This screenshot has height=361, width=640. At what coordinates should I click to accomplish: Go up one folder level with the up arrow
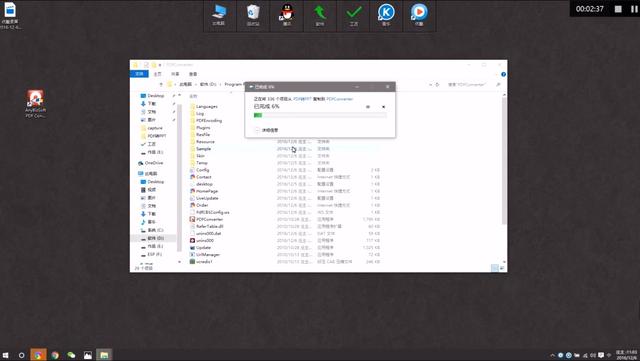click(x=161, y=85)
